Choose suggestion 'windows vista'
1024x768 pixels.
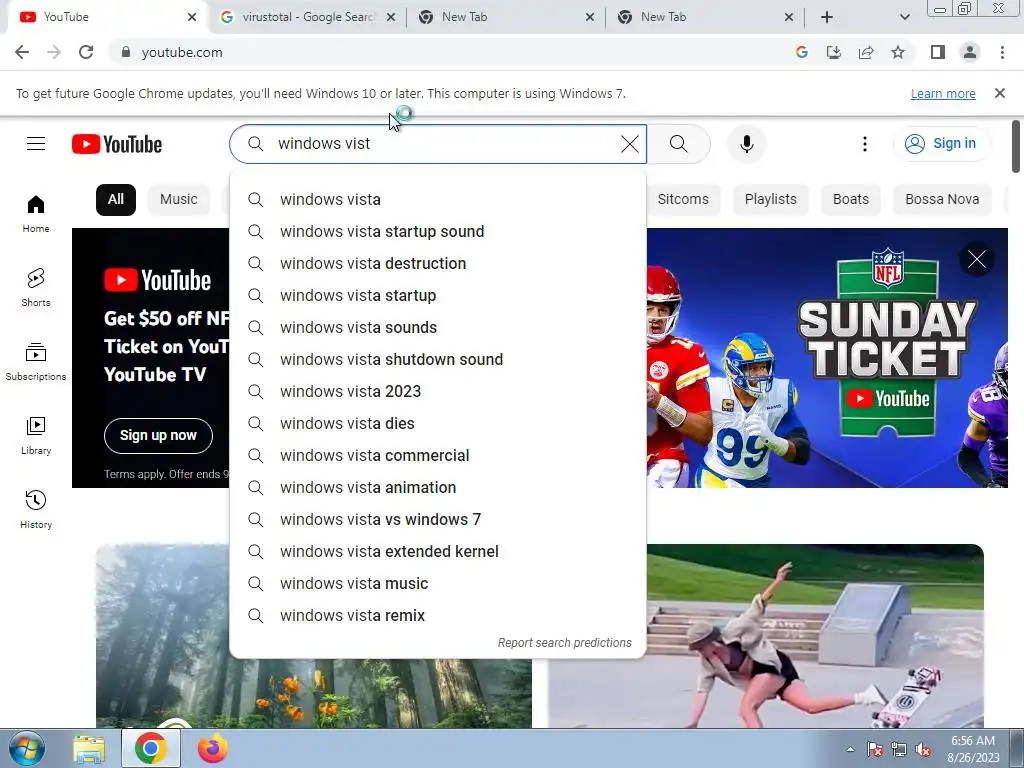tap(438, 199)
